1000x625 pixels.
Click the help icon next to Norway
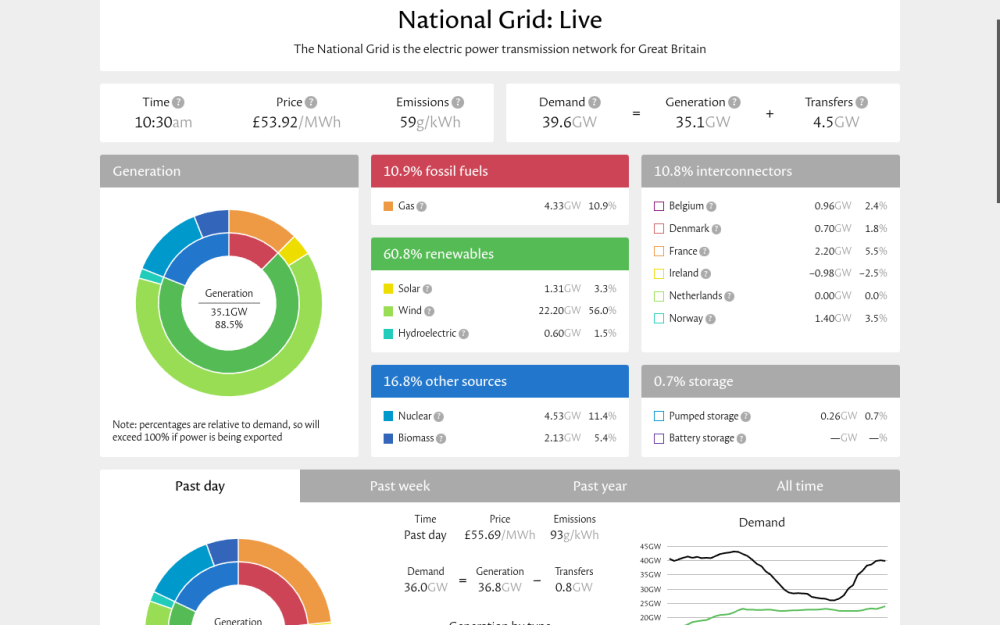click(710, 319)
